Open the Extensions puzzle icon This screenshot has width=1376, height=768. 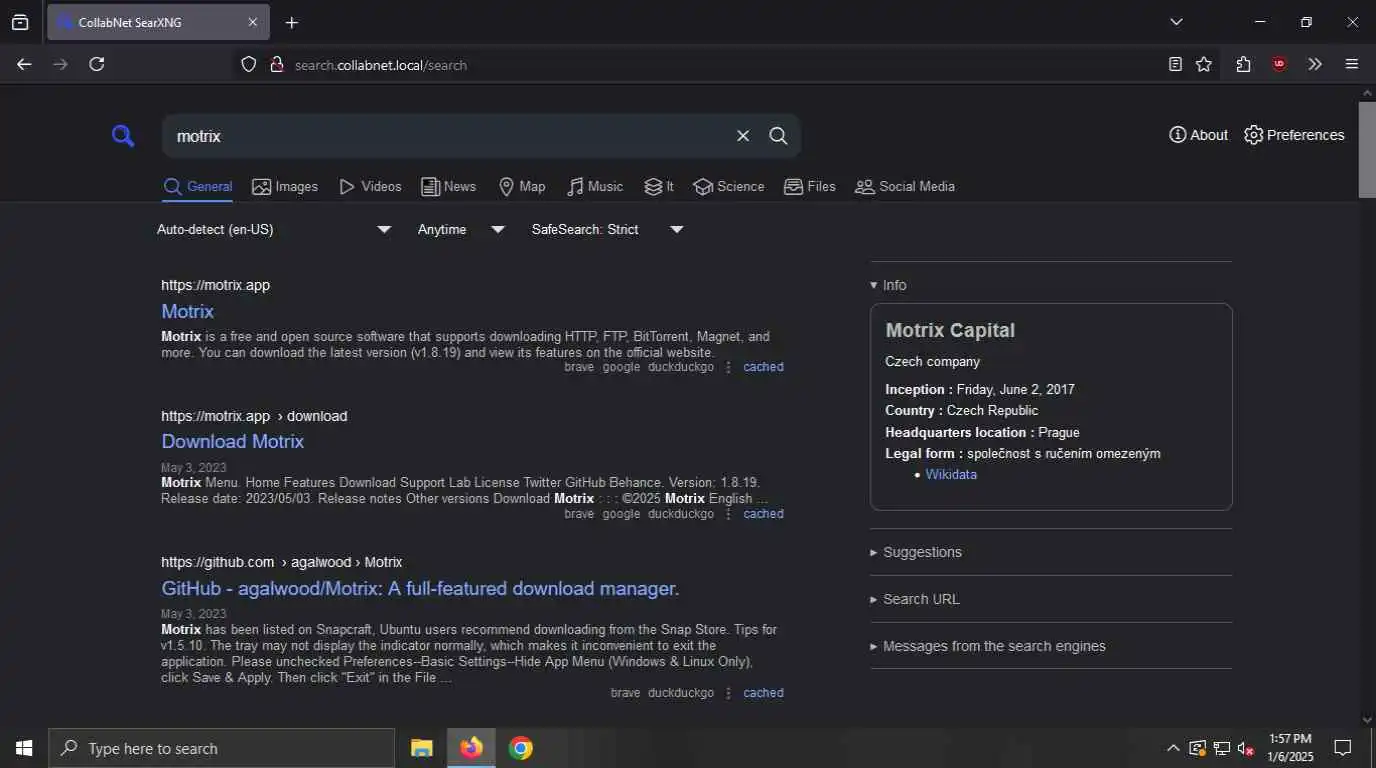pos(1243,64)
